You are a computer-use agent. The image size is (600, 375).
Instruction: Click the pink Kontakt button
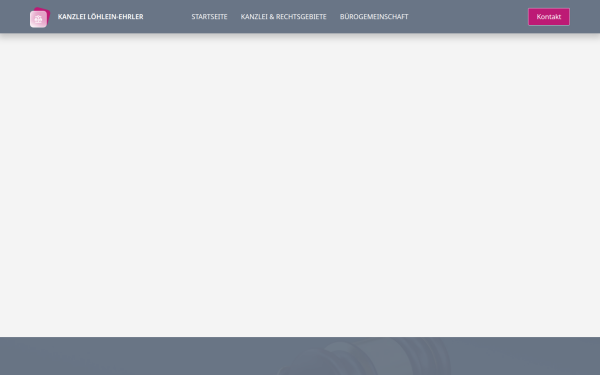click(549, 17)
